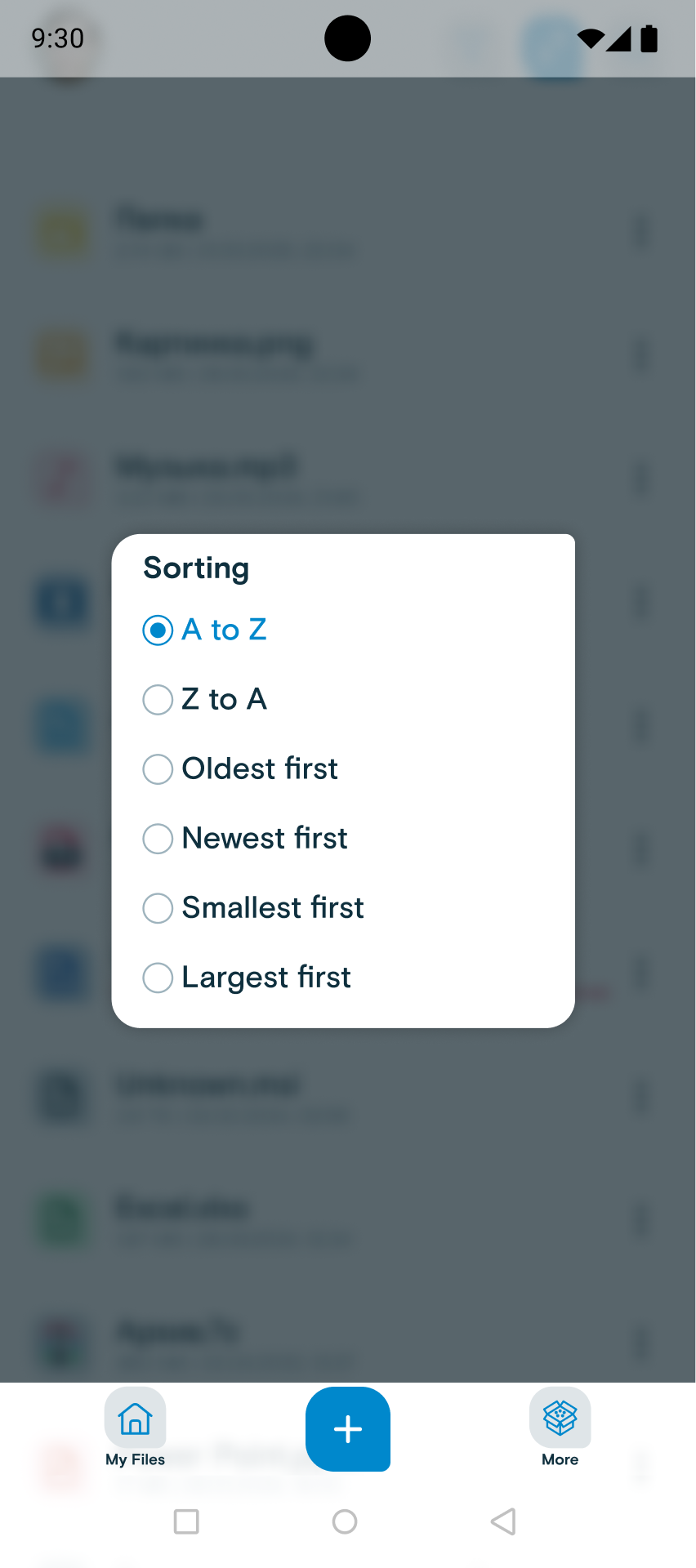The image size is (696, 1568).
Task: Click the status bar clock showing 9:30
Action: coord(58,38)
